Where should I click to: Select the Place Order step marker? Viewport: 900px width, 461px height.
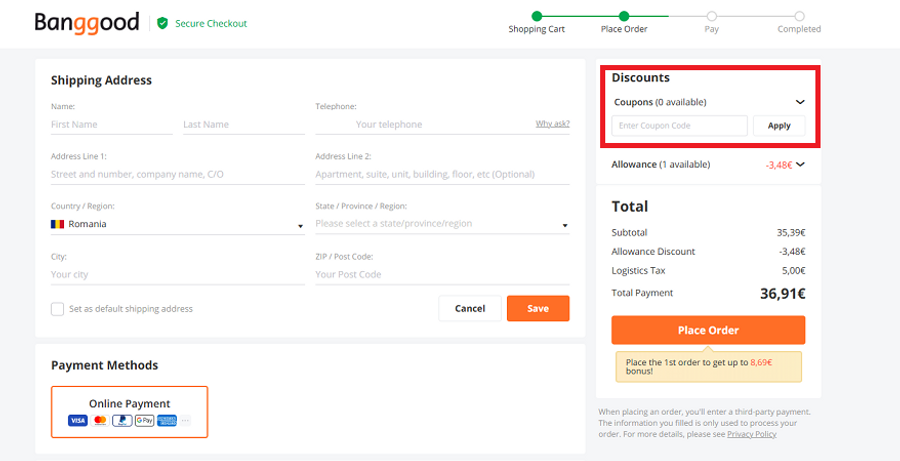624,16
